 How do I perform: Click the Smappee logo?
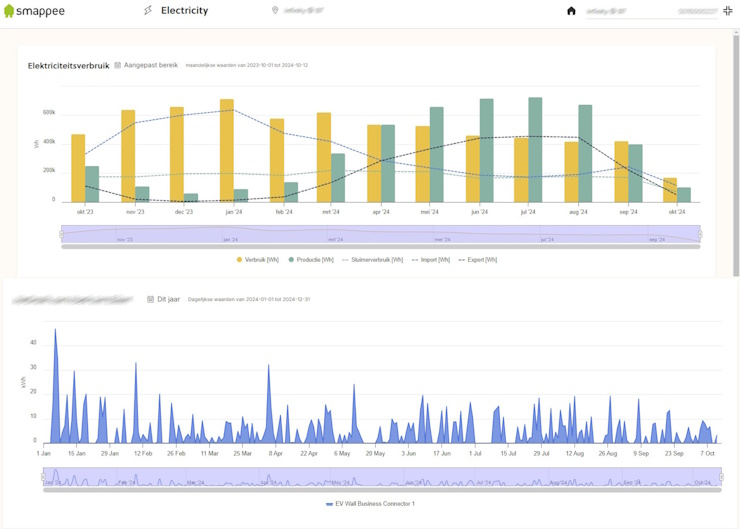[34, 11]
